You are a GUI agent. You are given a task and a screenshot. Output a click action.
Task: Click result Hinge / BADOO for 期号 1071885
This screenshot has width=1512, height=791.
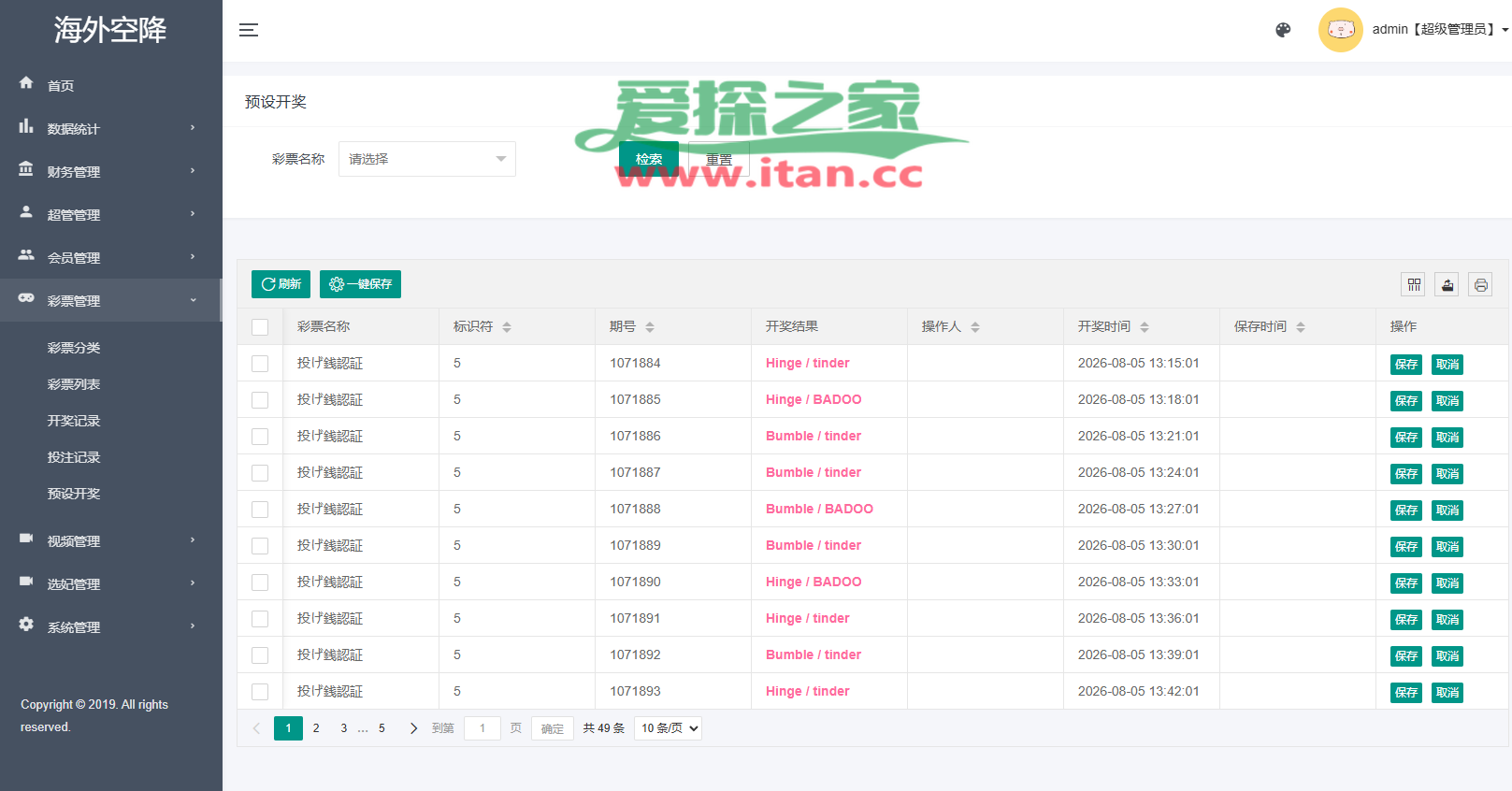tap(814, 399)
